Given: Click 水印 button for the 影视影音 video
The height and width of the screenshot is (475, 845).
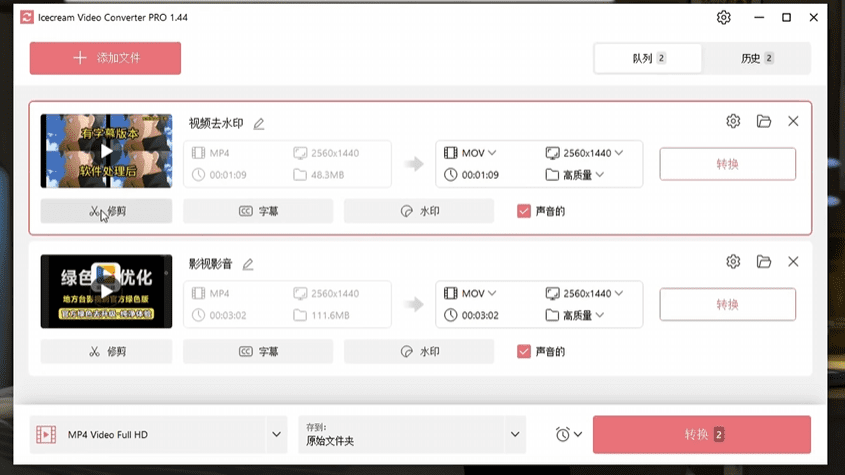Looking at the screenshot, I should 419,352.
